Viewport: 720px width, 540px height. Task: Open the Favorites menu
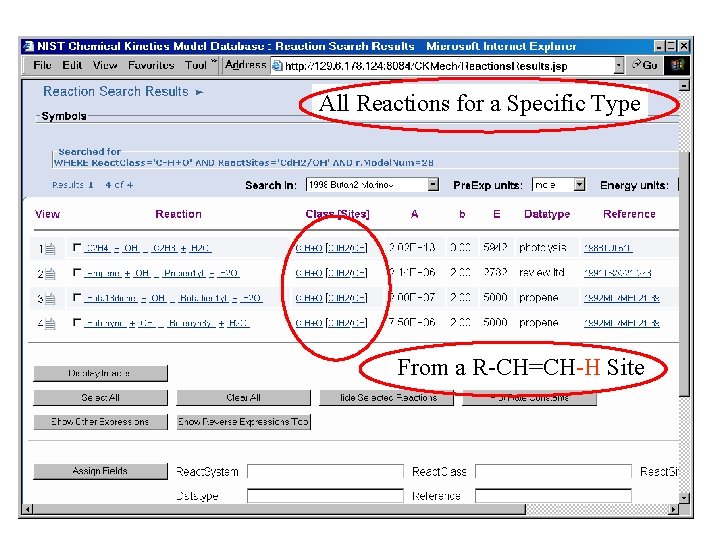pos(151,65)
